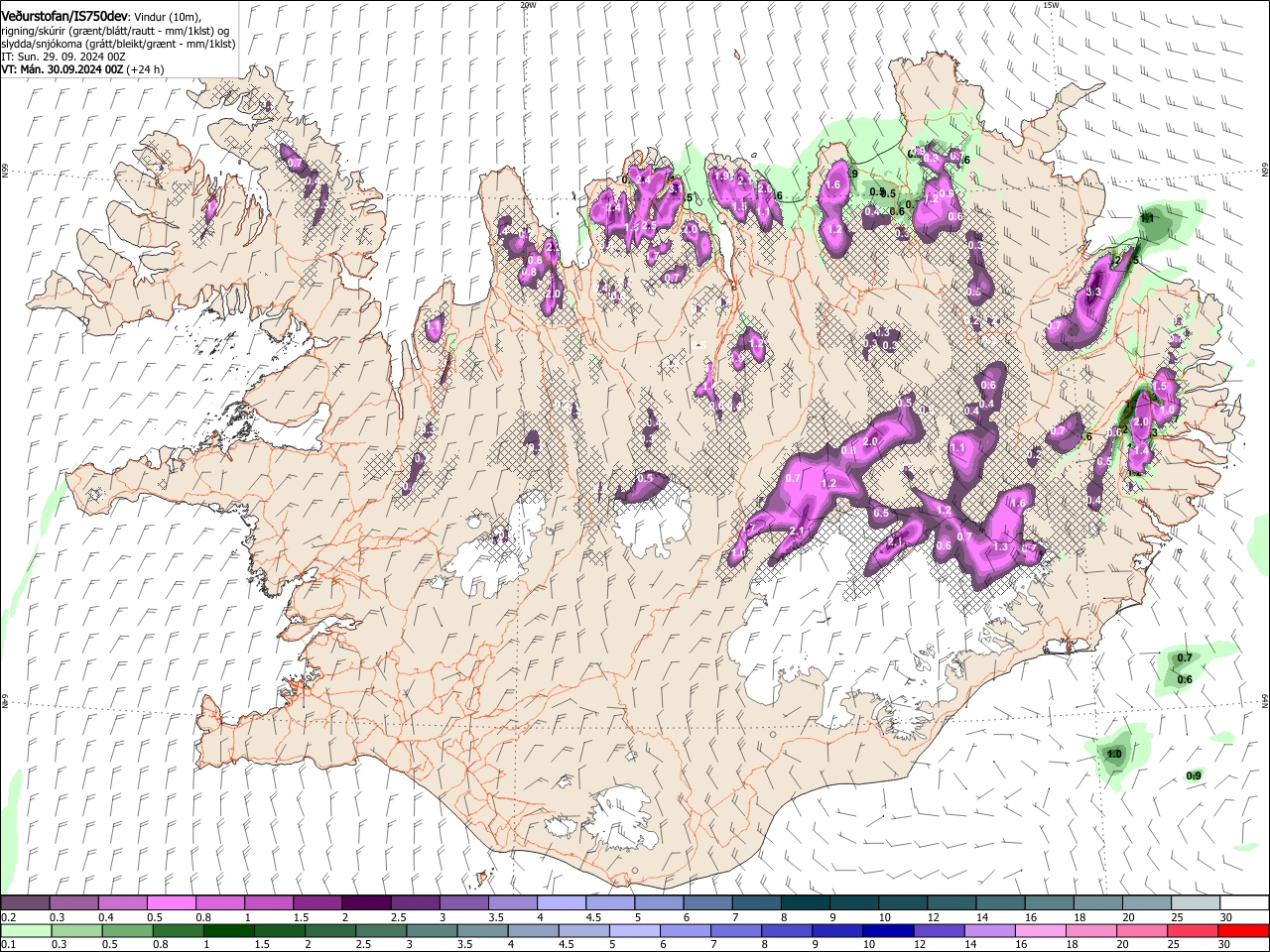Pick the snow scale swatch between 1 and 1.5
Screen dimensions: 1270x952
coord(268,902)
